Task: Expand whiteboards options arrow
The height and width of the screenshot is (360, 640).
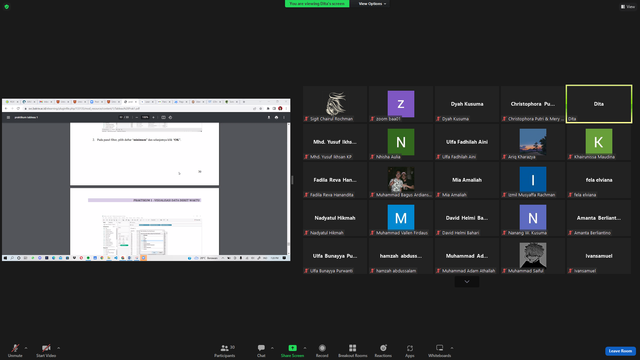Action: pyautogui.click(x=452, y=348)
